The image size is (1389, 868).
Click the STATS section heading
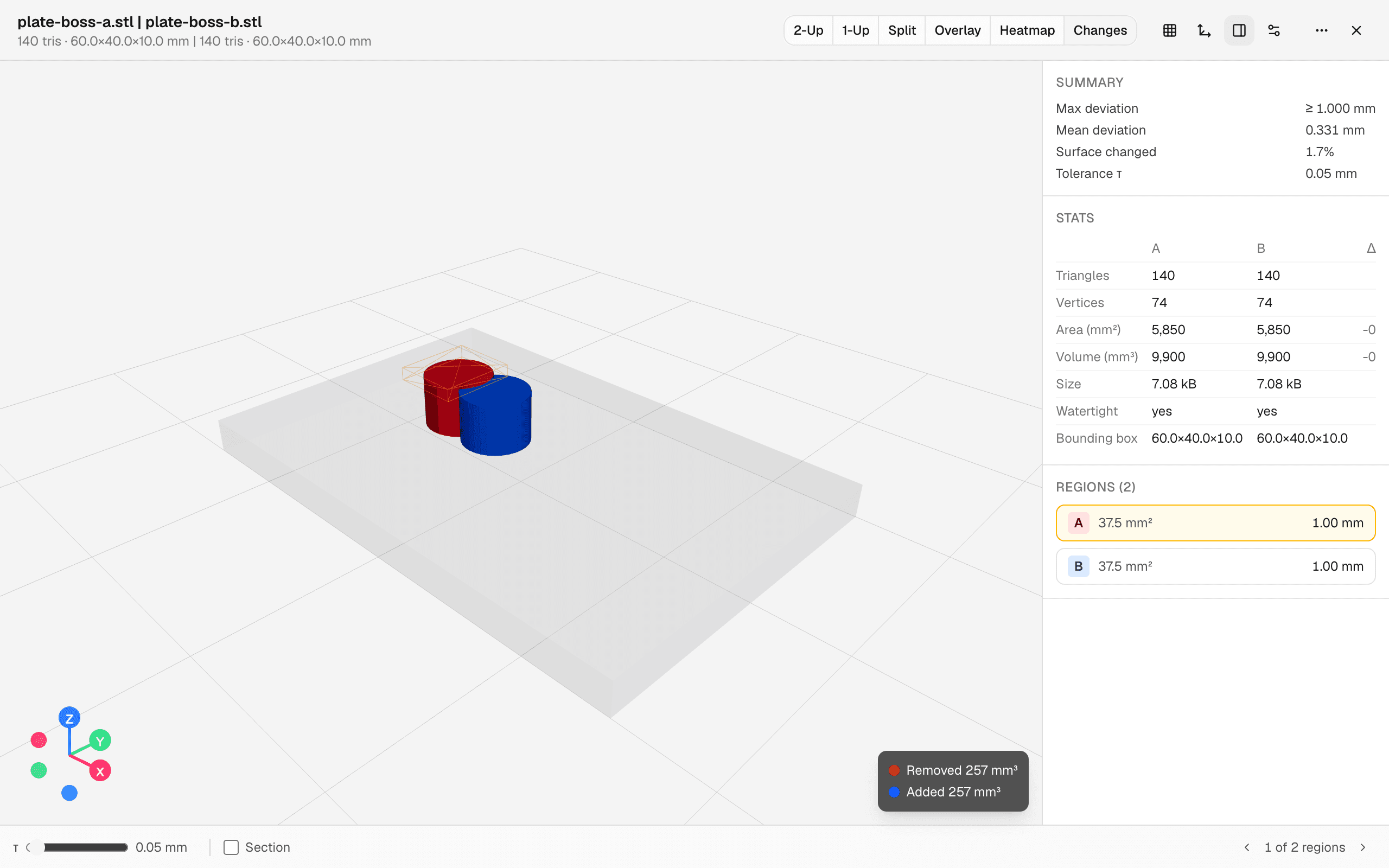coord(1074,218)
